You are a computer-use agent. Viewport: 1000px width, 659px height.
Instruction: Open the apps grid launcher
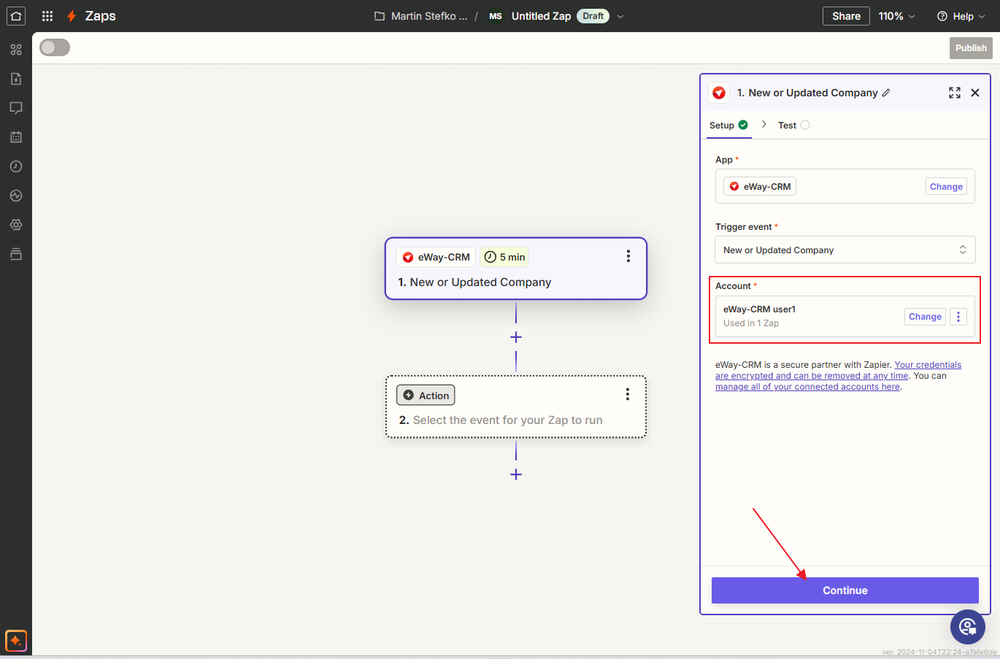tap(47, 16)
